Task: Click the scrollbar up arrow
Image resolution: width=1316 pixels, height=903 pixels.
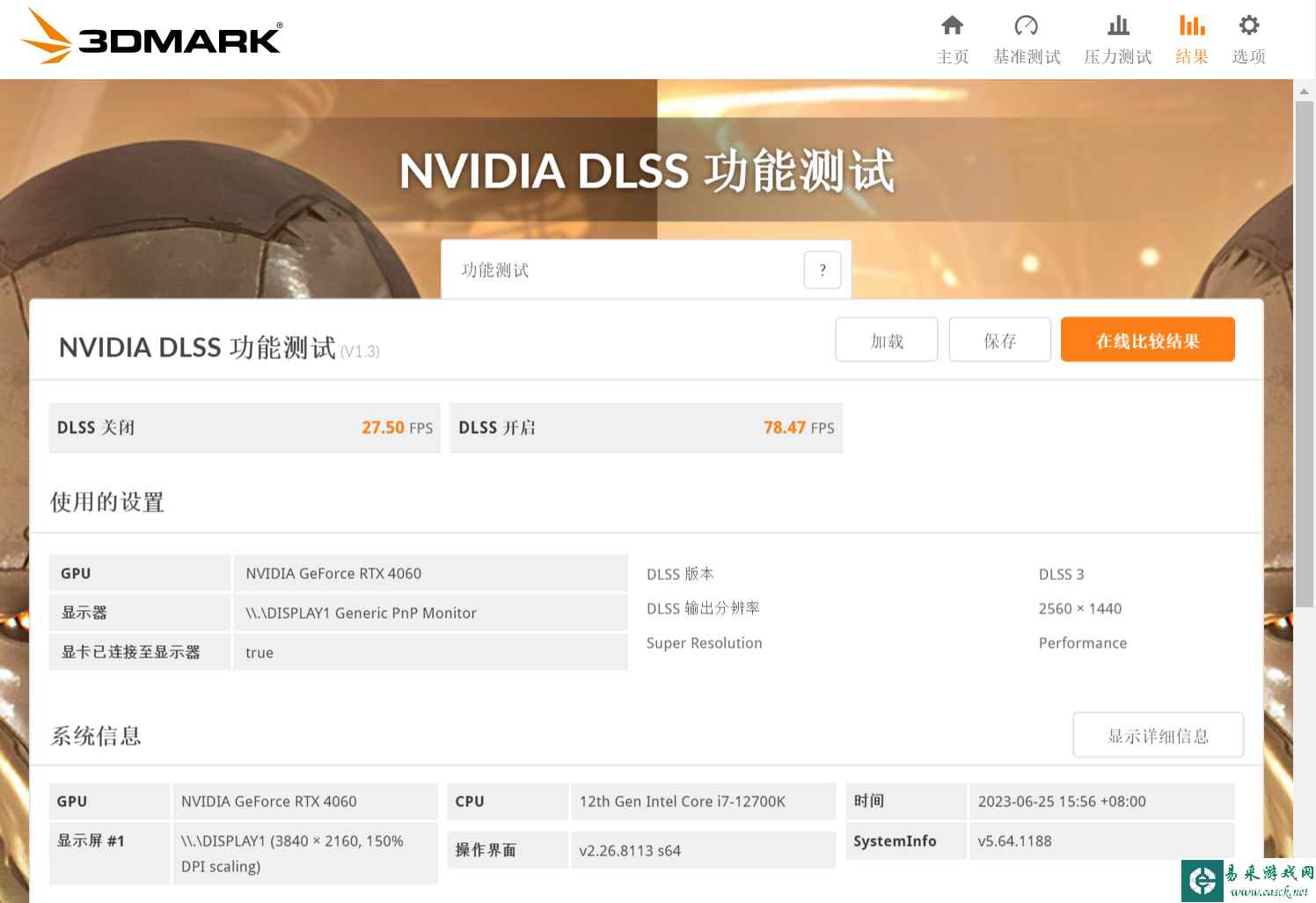Action: point(1305,91)
